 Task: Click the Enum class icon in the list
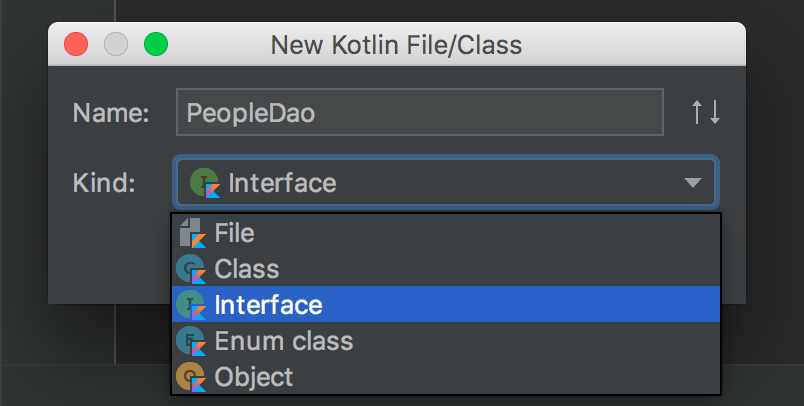pos(191,340)
